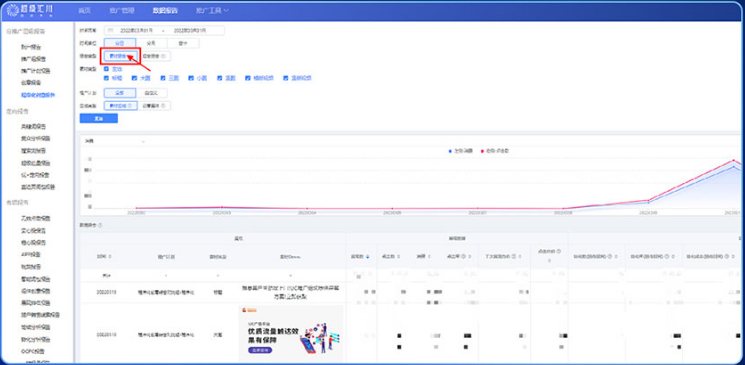Uncheck the 竖版视频 checkbox
745x365 pixels.
(x=286, y=78)
